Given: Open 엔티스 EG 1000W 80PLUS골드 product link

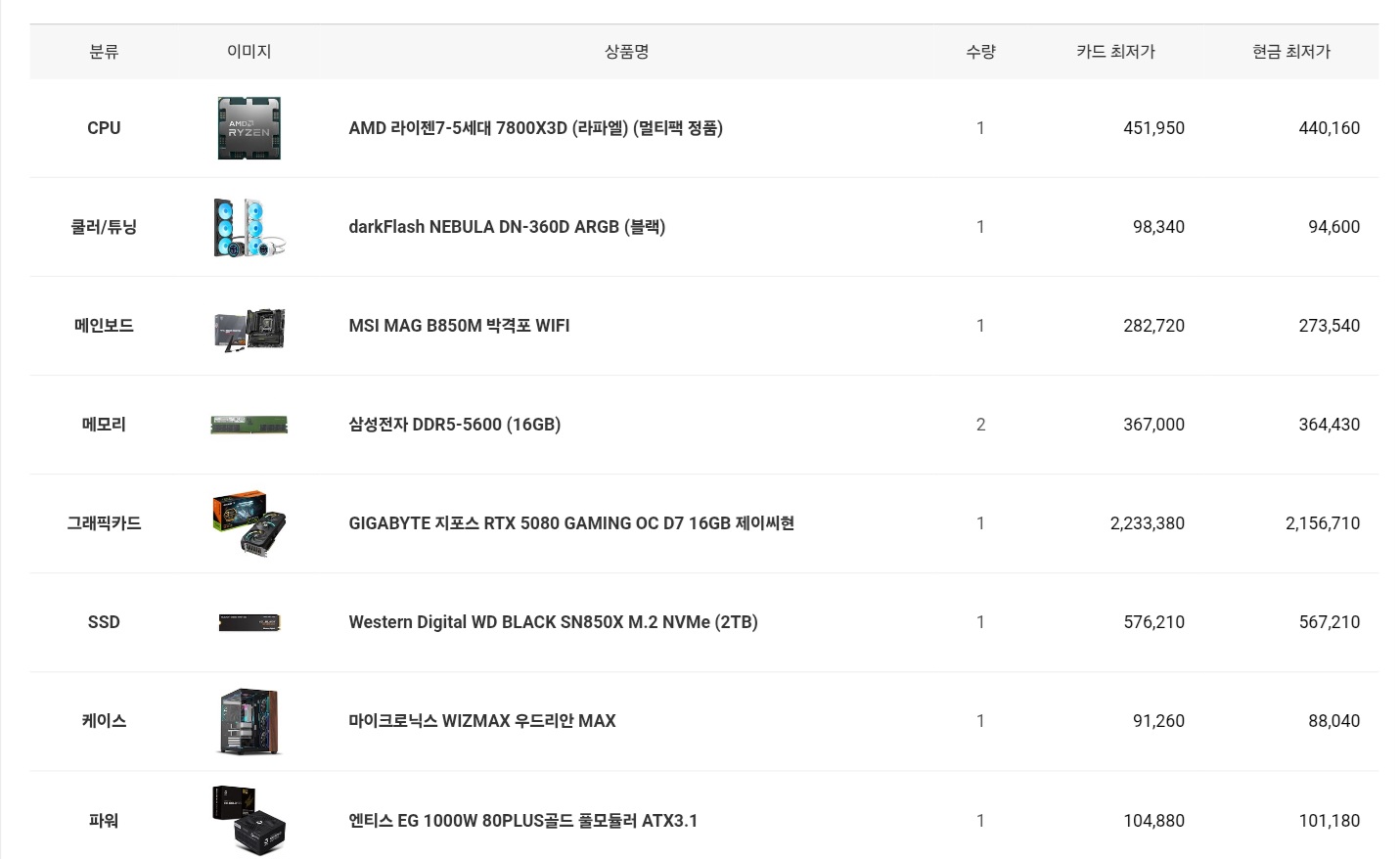Looking at the screenshot, I should tap(522, 821).
